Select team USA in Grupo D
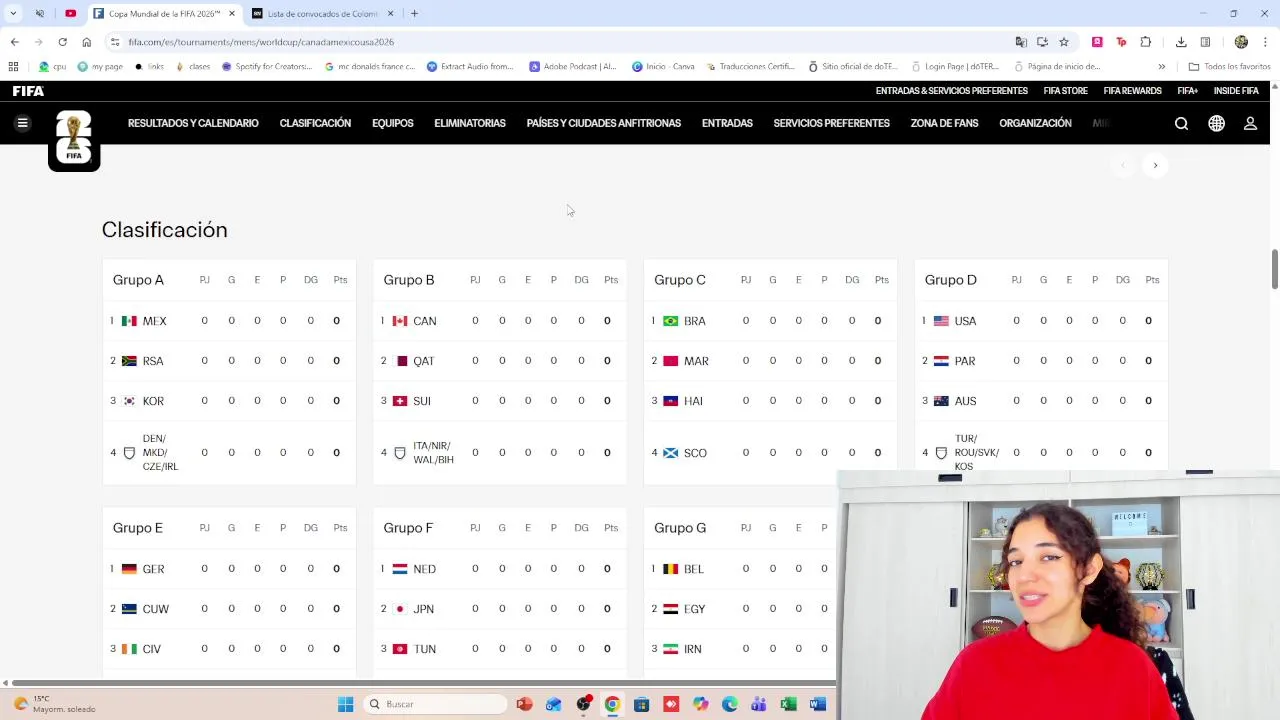Screen dimensions: 1280x720 click(965, 321)
